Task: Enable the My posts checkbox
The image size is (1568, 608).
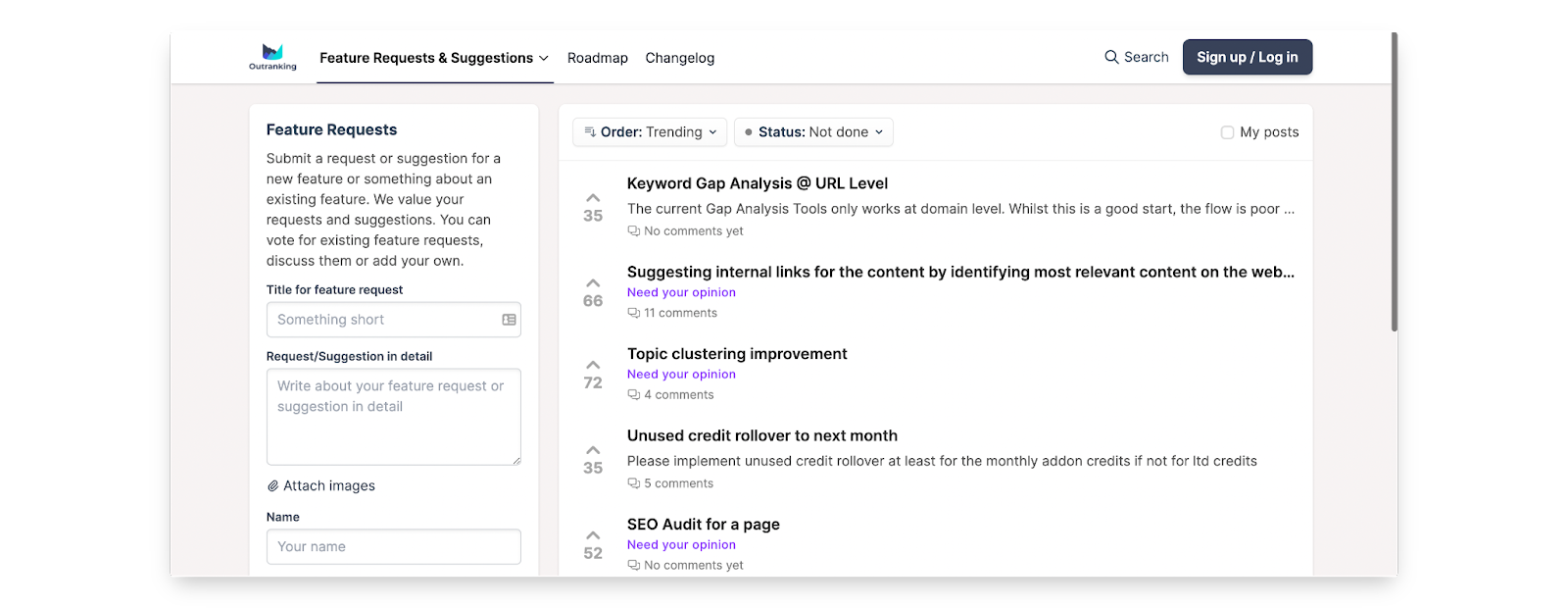Action: point(1227,132)
